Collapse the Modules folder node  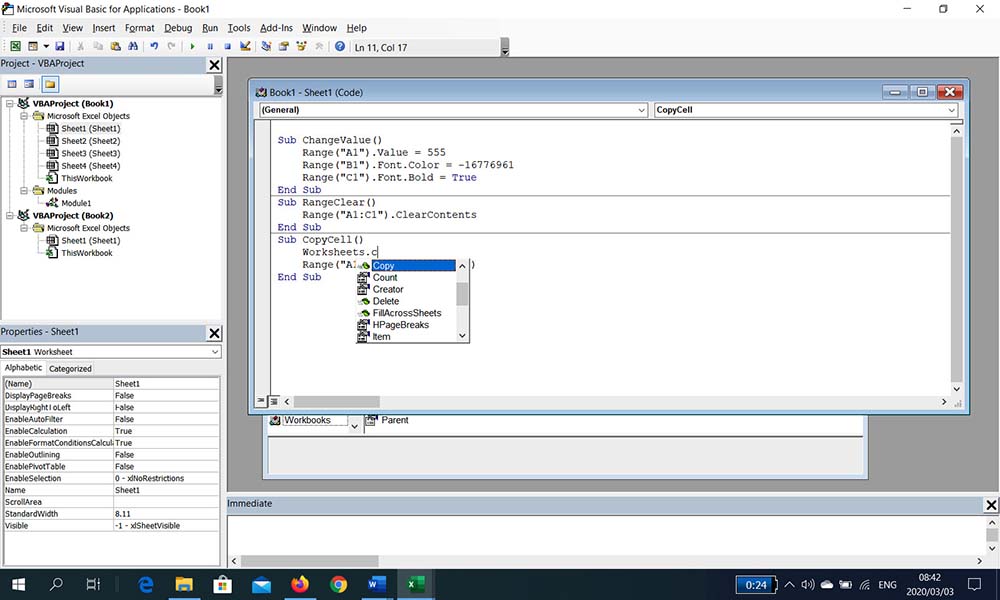(x=24, y=191)
